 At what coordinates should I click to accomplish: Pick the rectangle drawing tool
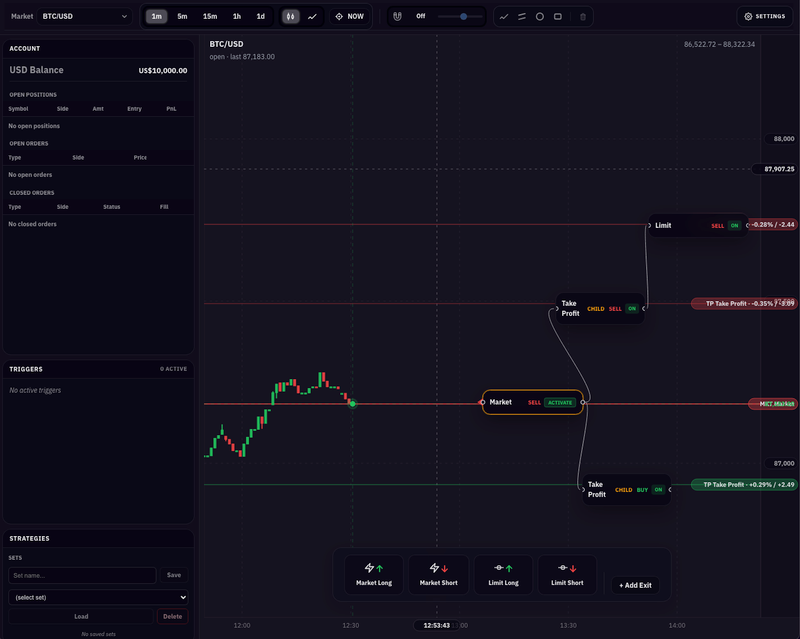coord(557,16)
